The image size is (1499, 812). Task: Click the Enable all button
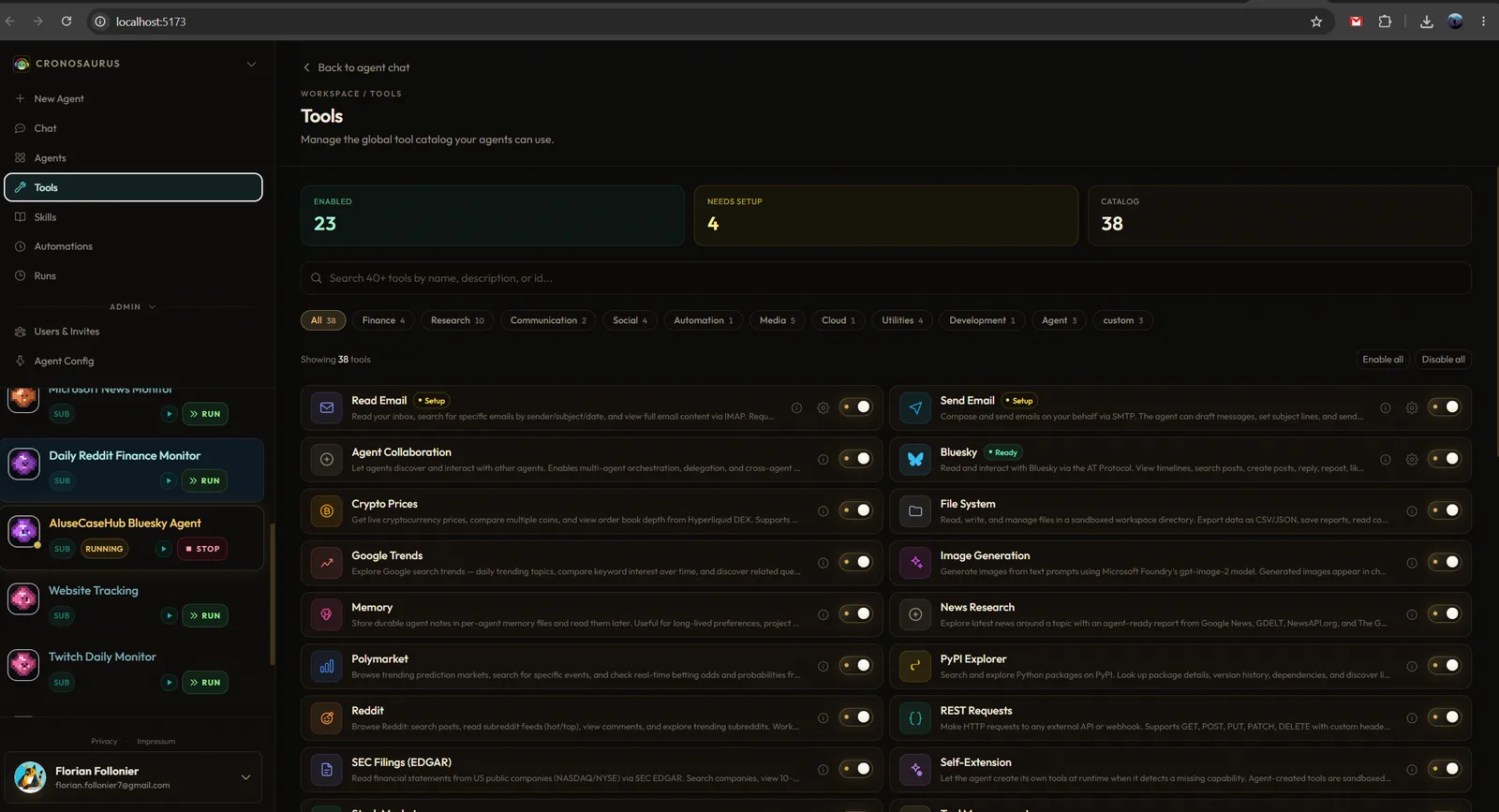coord(1383,360)
